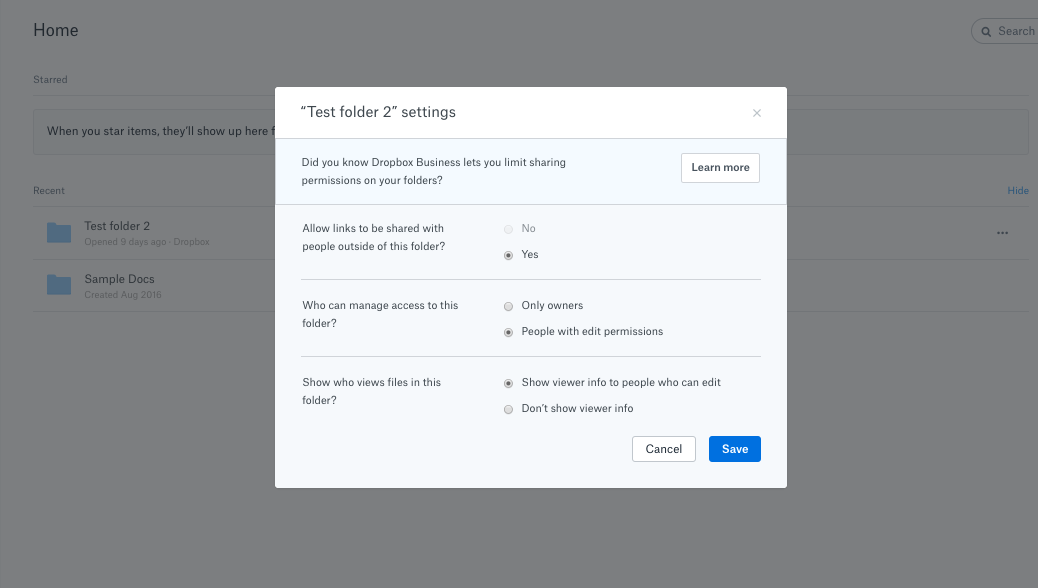Click the Starred section label
The height and width of the screenshot is (588, 1038).
tap(50, 80)
